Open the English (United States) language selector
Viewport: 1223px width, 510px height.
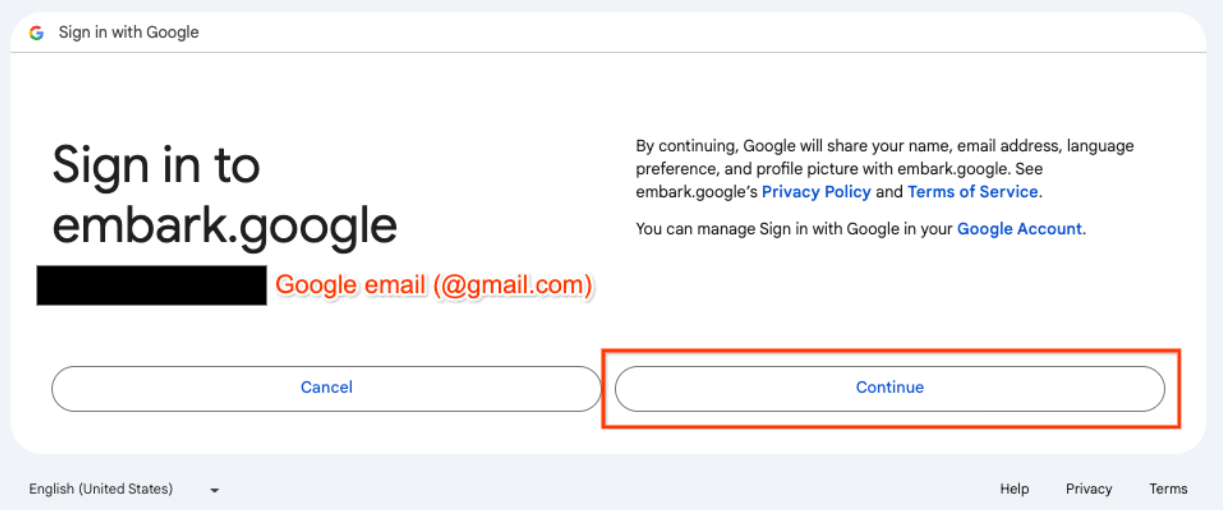124,489
